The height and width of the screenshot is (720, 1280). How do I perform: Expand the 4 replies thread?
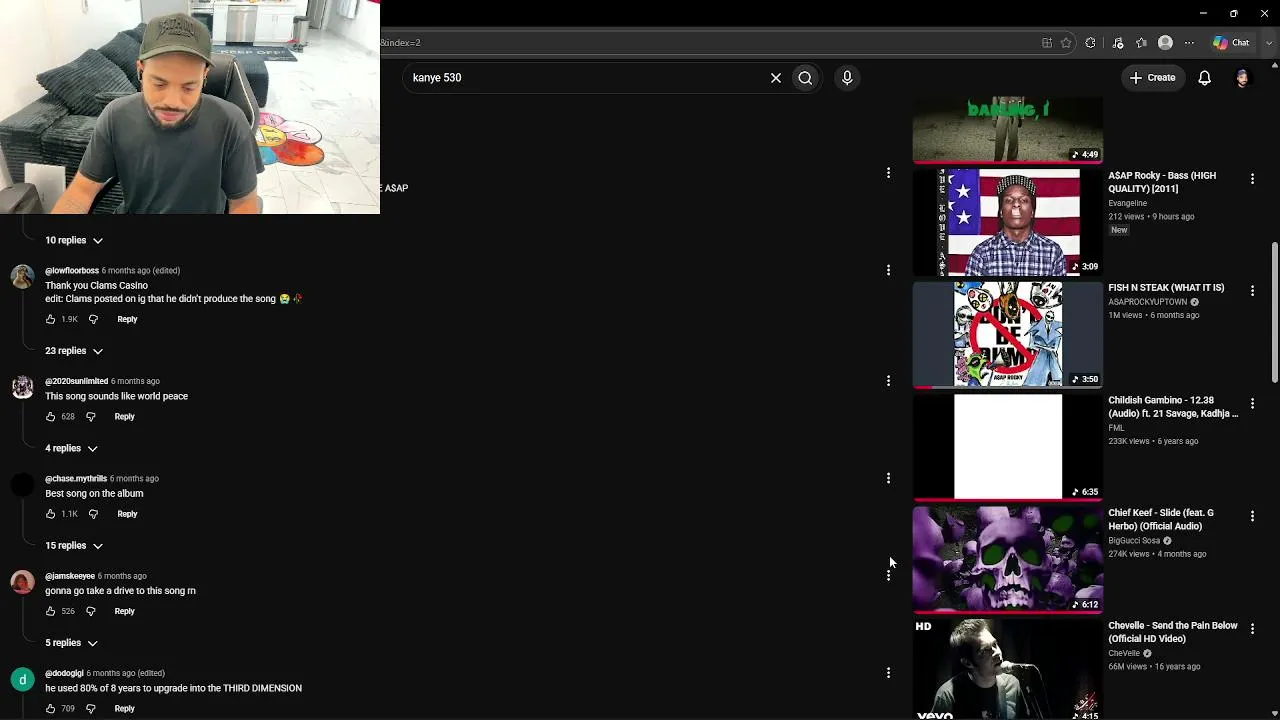coord(71,448)
